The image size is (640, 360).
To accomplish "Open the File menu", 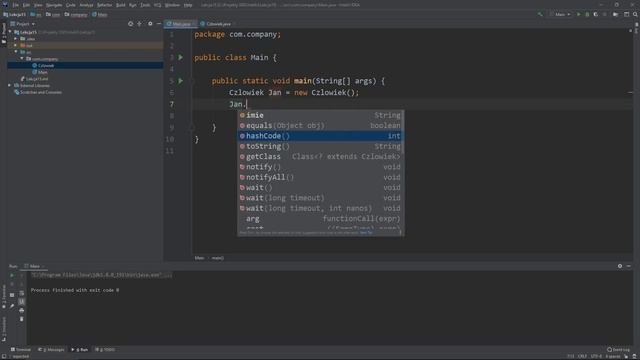I will [x=15, y=5].
